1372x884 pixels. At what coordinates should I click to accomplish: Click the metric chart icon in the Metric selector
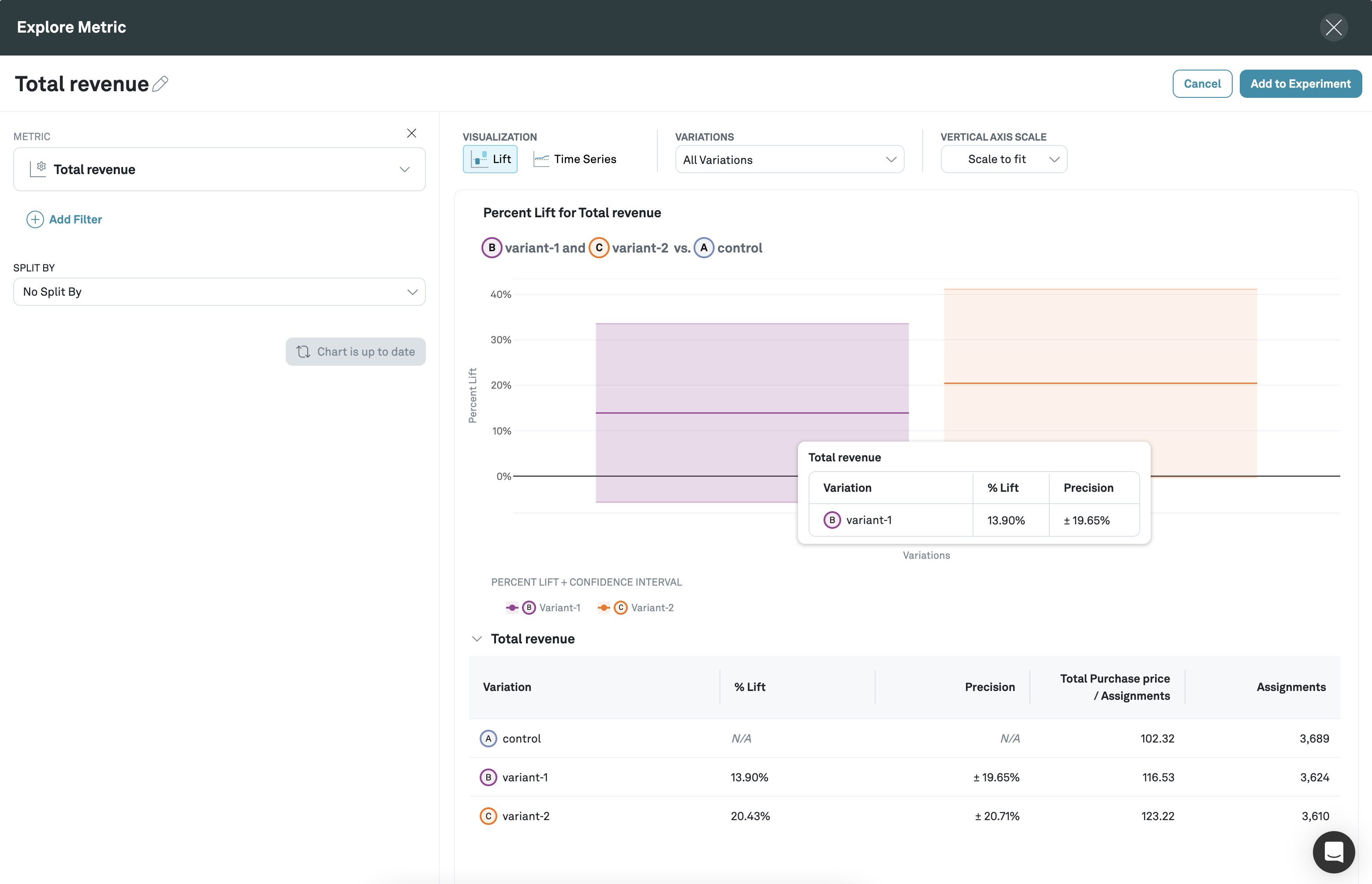point(38,169)
